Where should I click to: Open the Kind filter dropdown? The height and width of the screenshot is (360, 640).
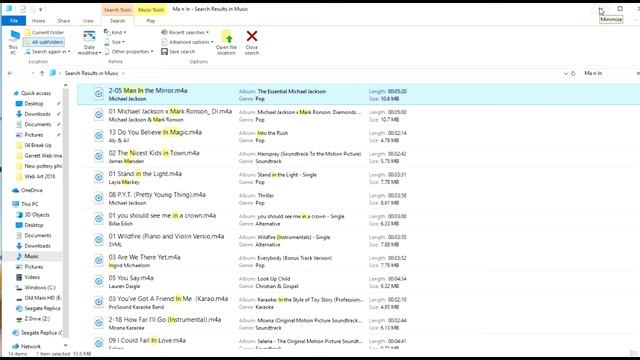pos(115,32)
